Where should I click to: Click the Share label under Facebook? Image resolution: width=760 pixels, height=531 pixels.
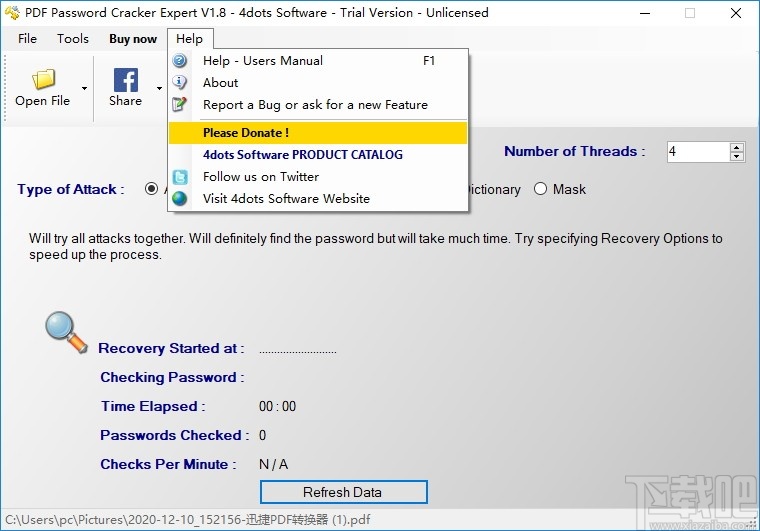[126, 101]
